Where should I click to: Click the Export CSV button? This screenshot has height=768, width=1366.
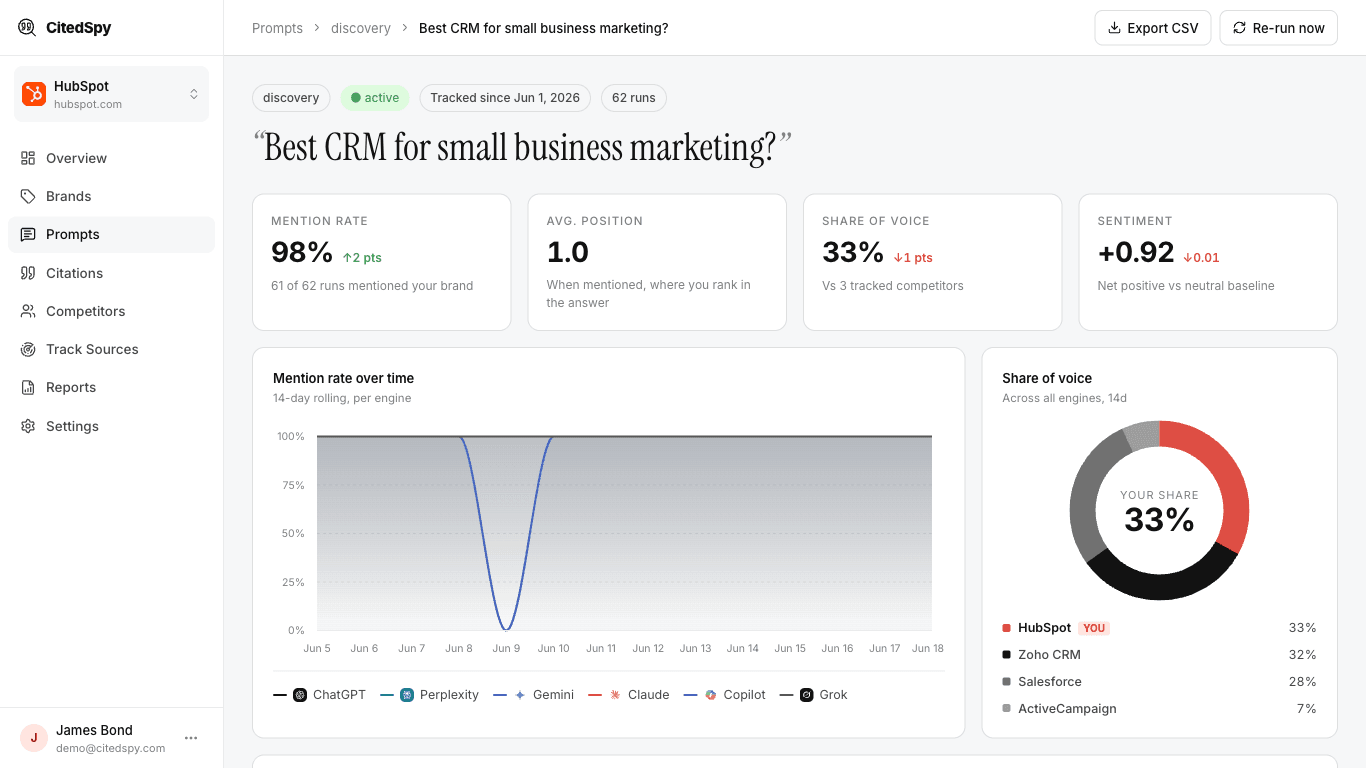(x=1153, y=28)
